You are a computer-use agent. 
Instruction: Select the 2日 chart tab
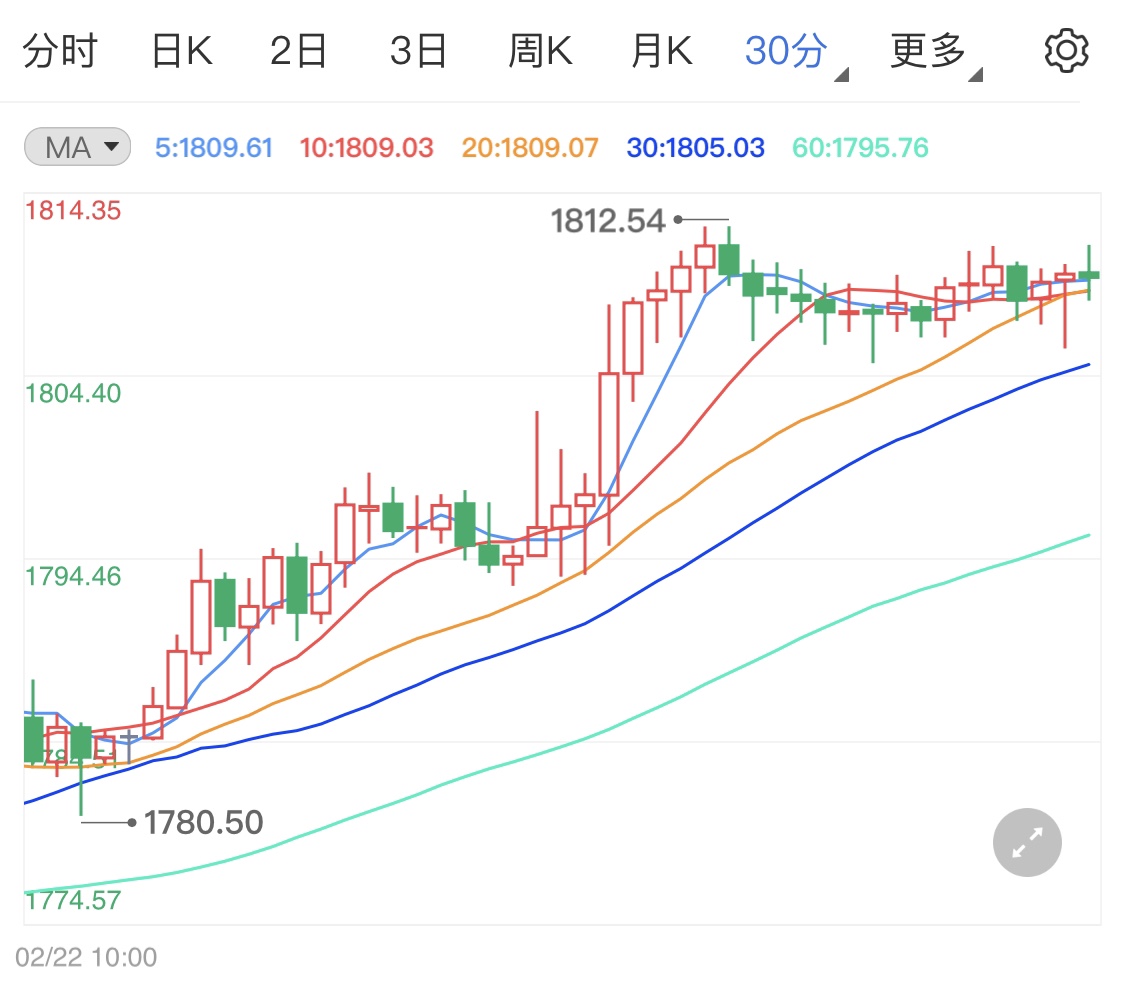(298, 51)
